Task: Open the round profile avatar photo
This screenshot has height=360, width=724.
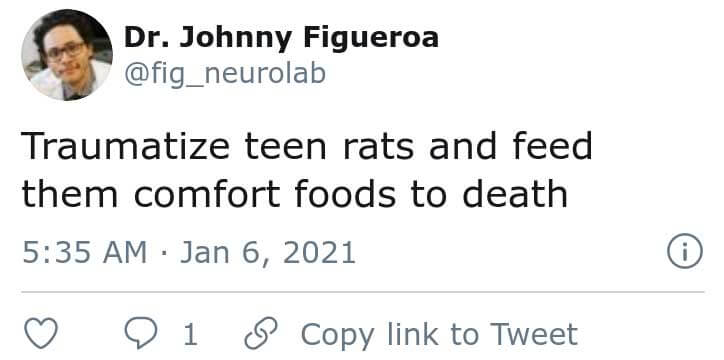Action: (67, 54)
